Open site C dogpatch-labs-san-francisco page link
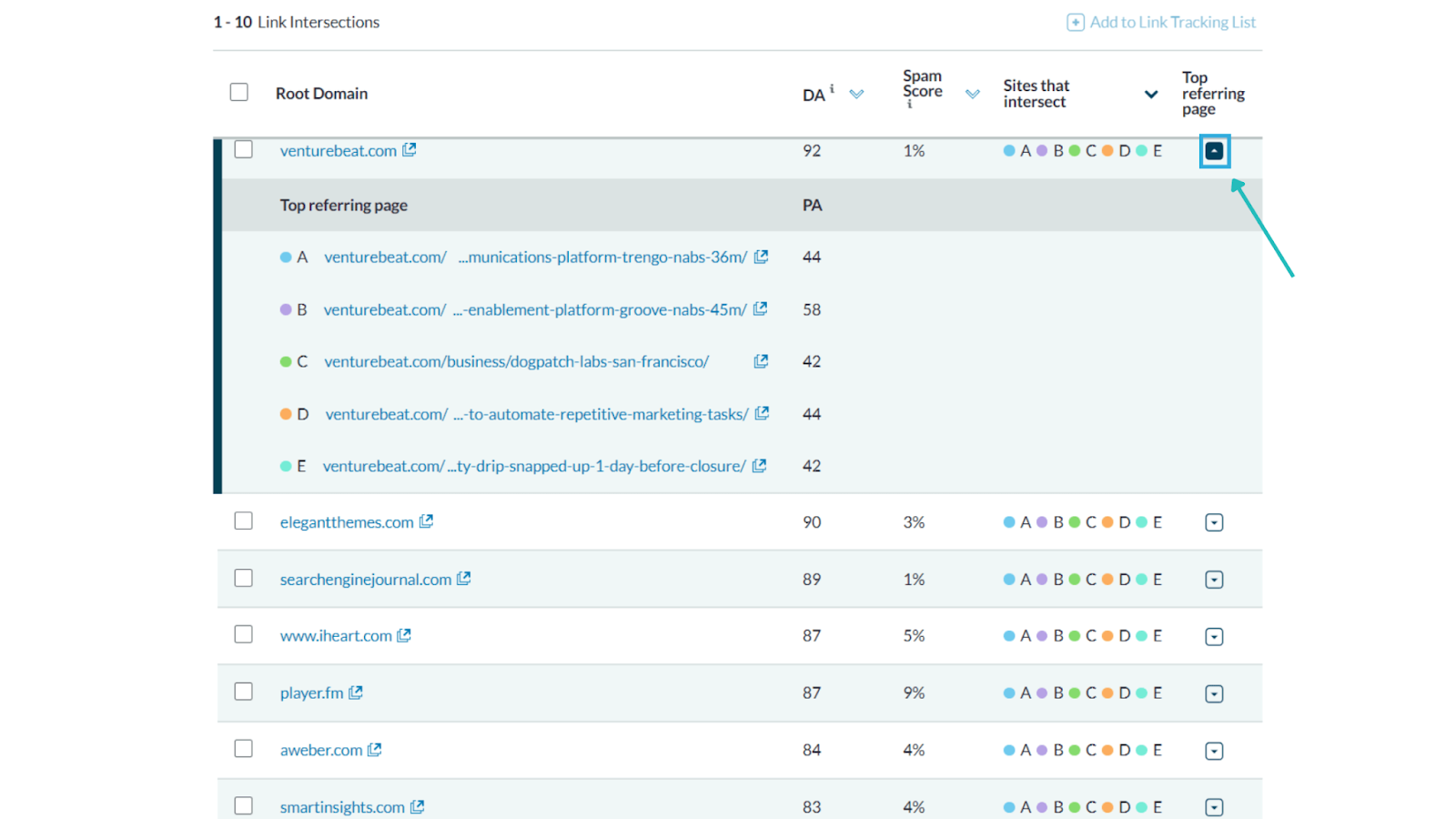1456x819 pixels. point(517,362)
